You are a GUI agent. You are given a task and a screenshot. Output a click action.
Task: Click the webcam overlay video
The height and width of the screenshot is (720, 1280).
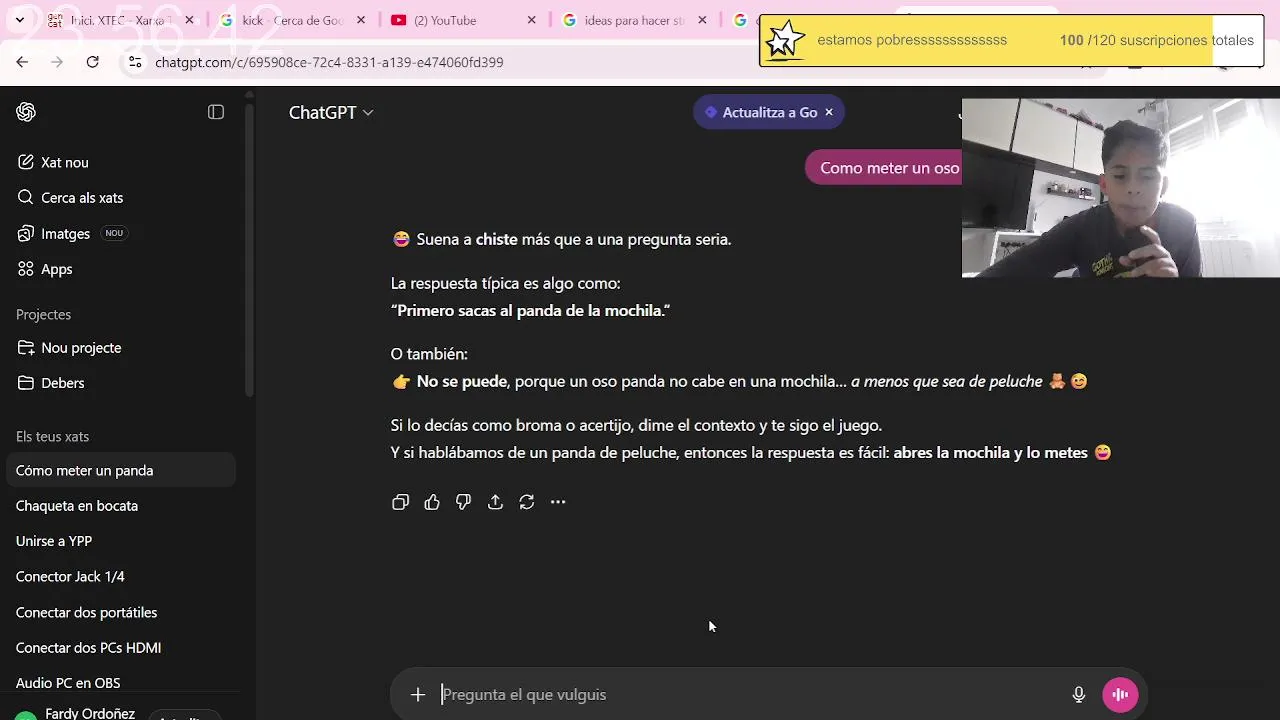(1120, 188)
